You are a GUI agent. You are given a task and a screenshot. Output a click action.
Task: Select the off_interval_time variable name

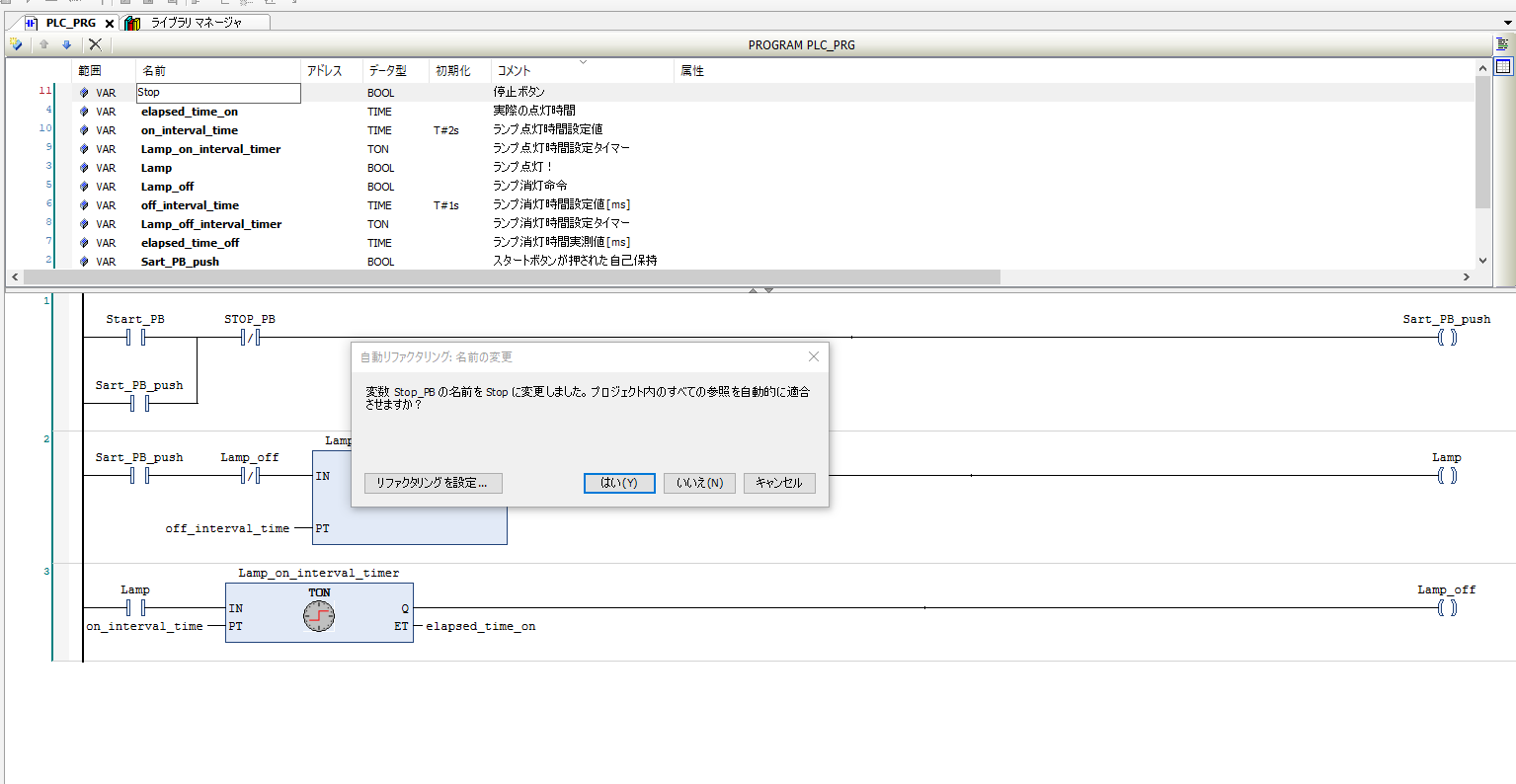pos(190,205)
